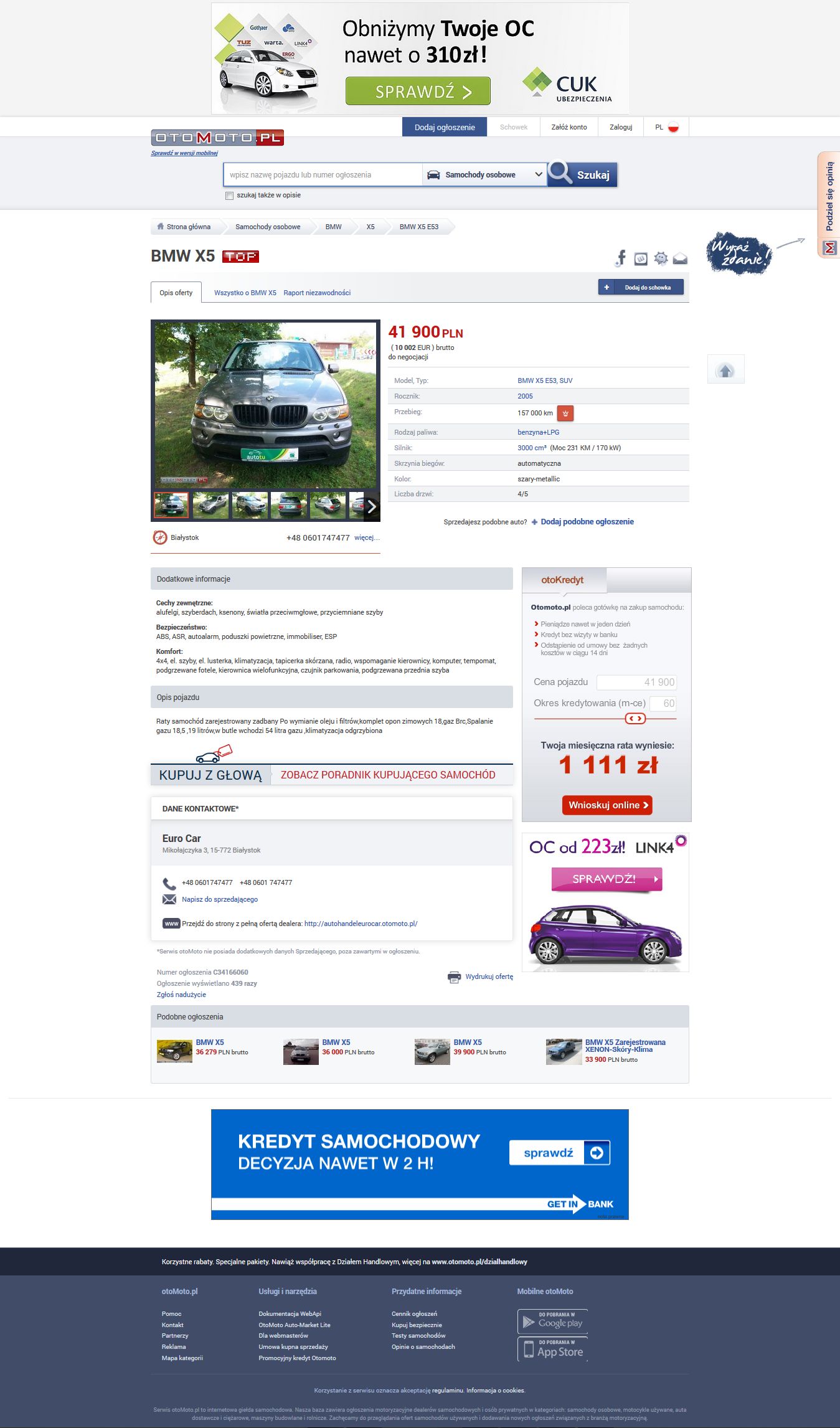This screenshot has height=1428, width=840.
Task: Click Załóż konto in the top menu
Action: coord(569,127)
